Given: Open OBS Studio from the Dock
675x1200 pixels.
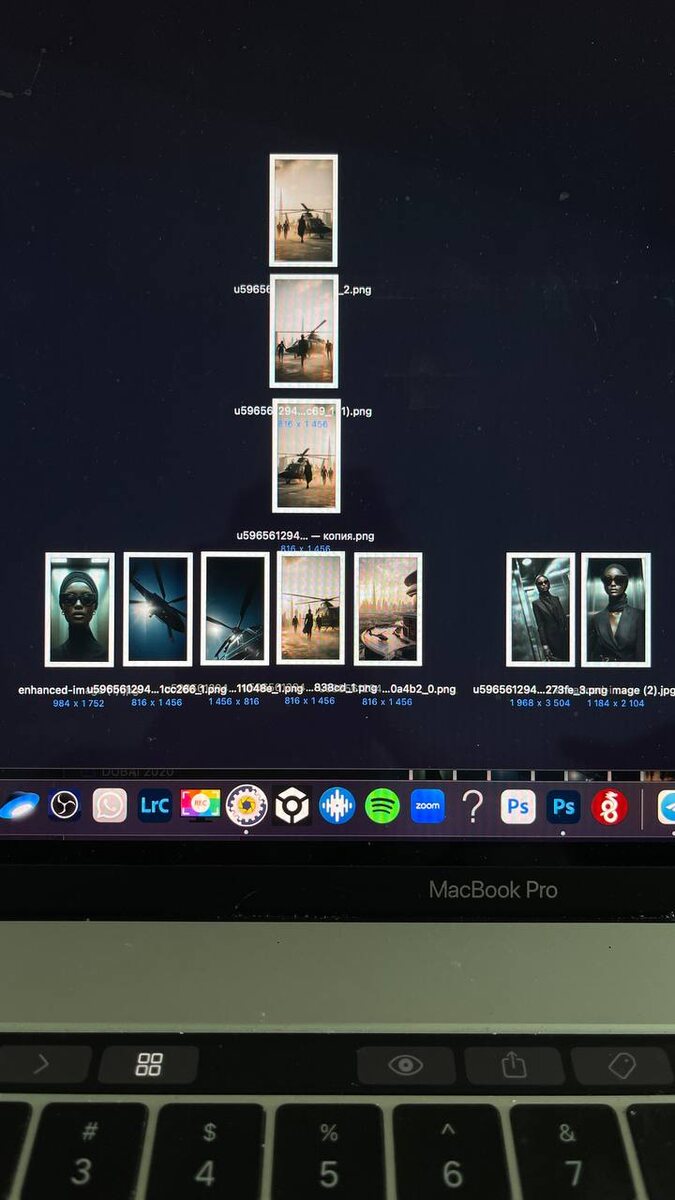Looking at the screenshot, I should pos(64,805).
